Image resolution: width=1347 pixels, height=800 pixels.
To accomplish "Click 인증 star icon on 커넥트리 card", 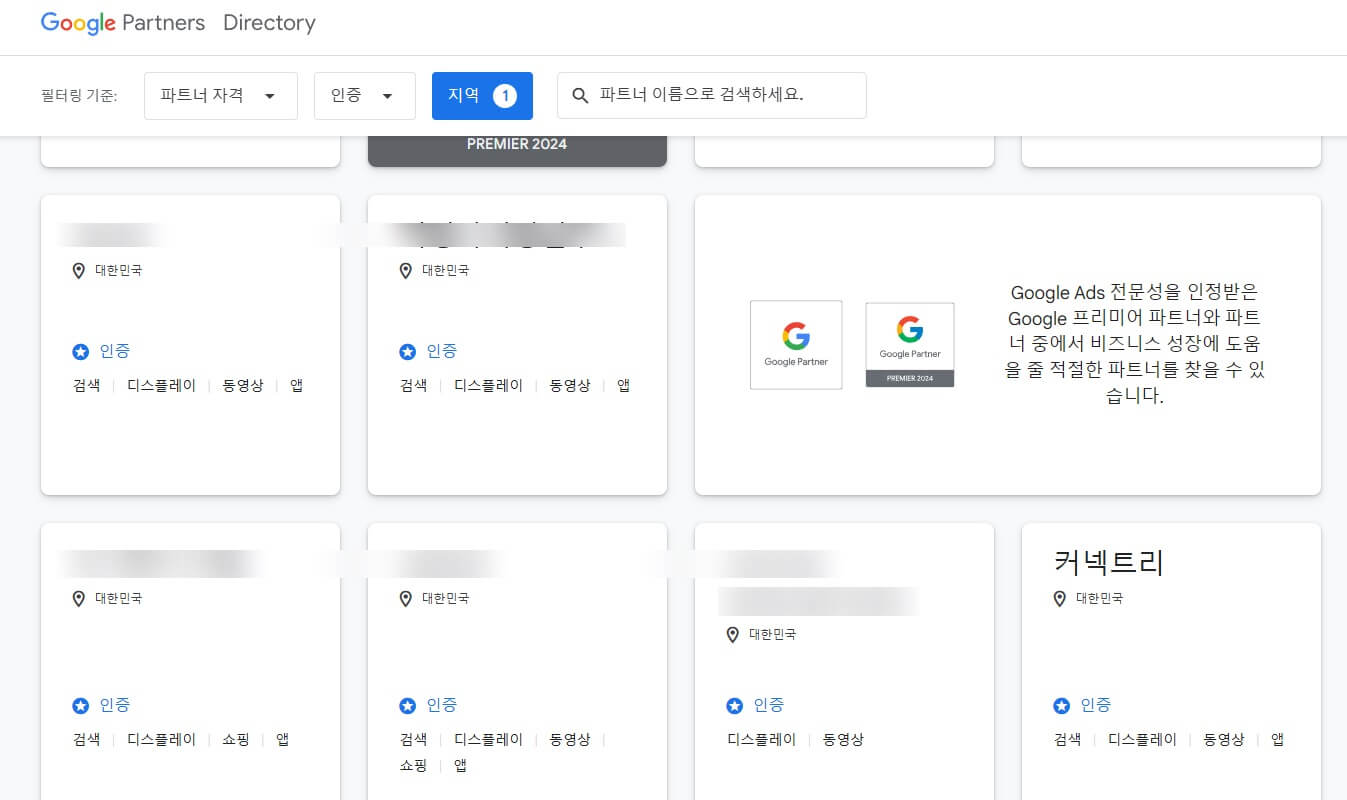I will coord(1061,706).
